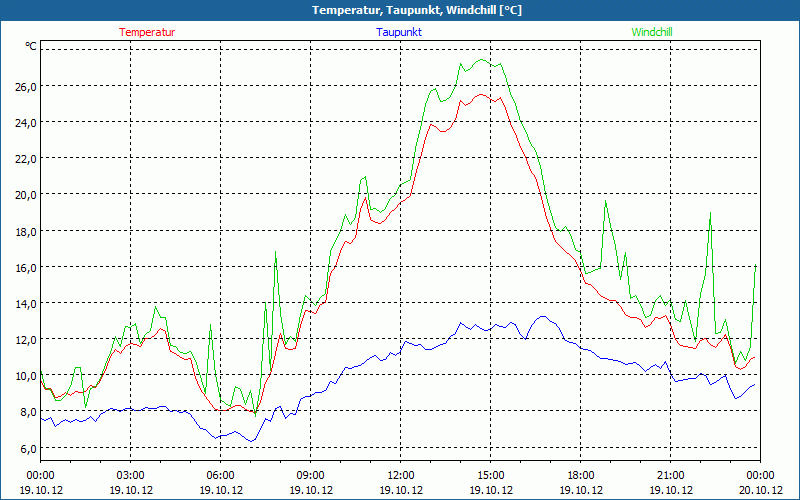Viewport: 800px width, 500px height.
Task: Click the green Windchill spike after 22:00
Action: pyautogui.click(x=710, y=213)
